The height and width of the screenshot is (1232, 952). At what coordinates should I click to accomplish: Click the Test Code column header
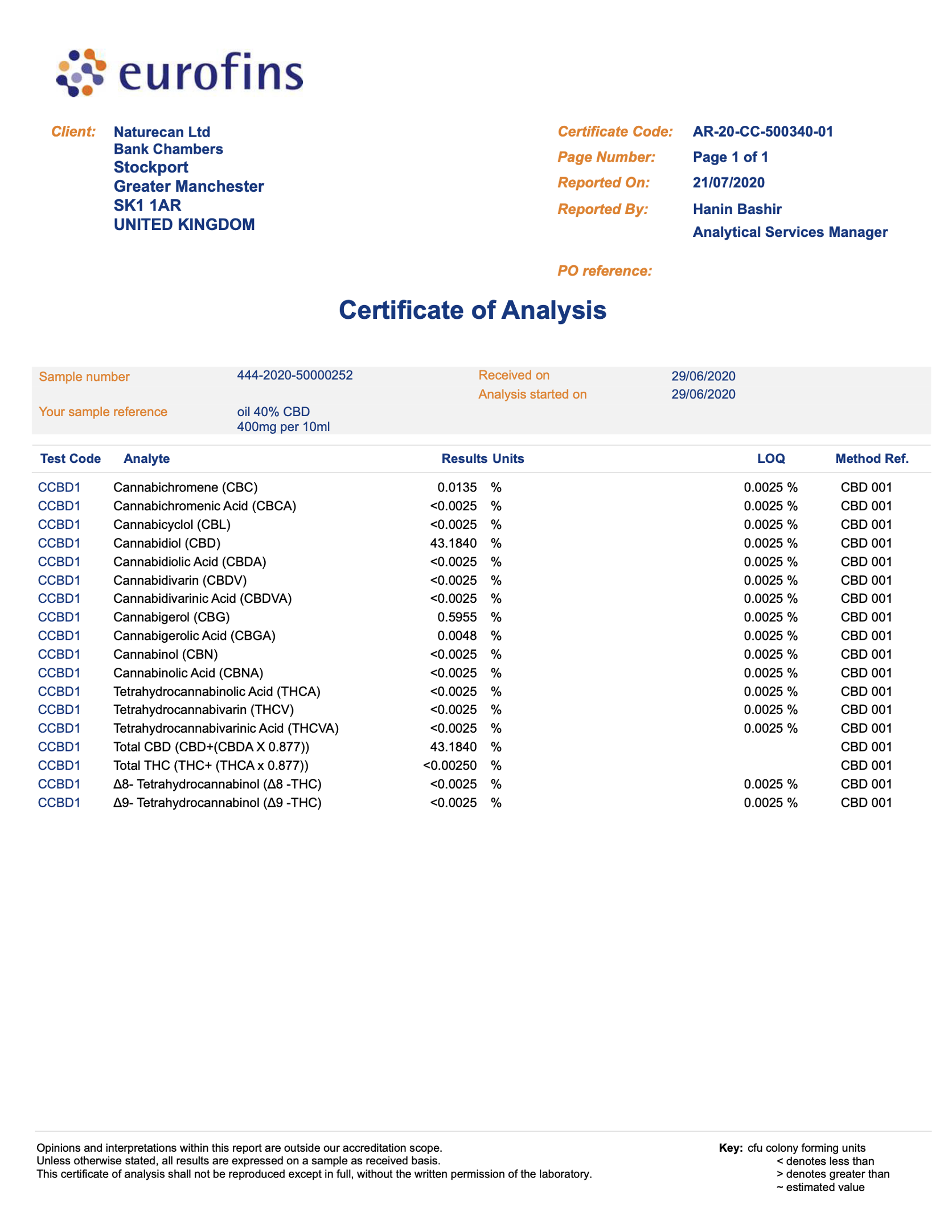tap(70, 458)
